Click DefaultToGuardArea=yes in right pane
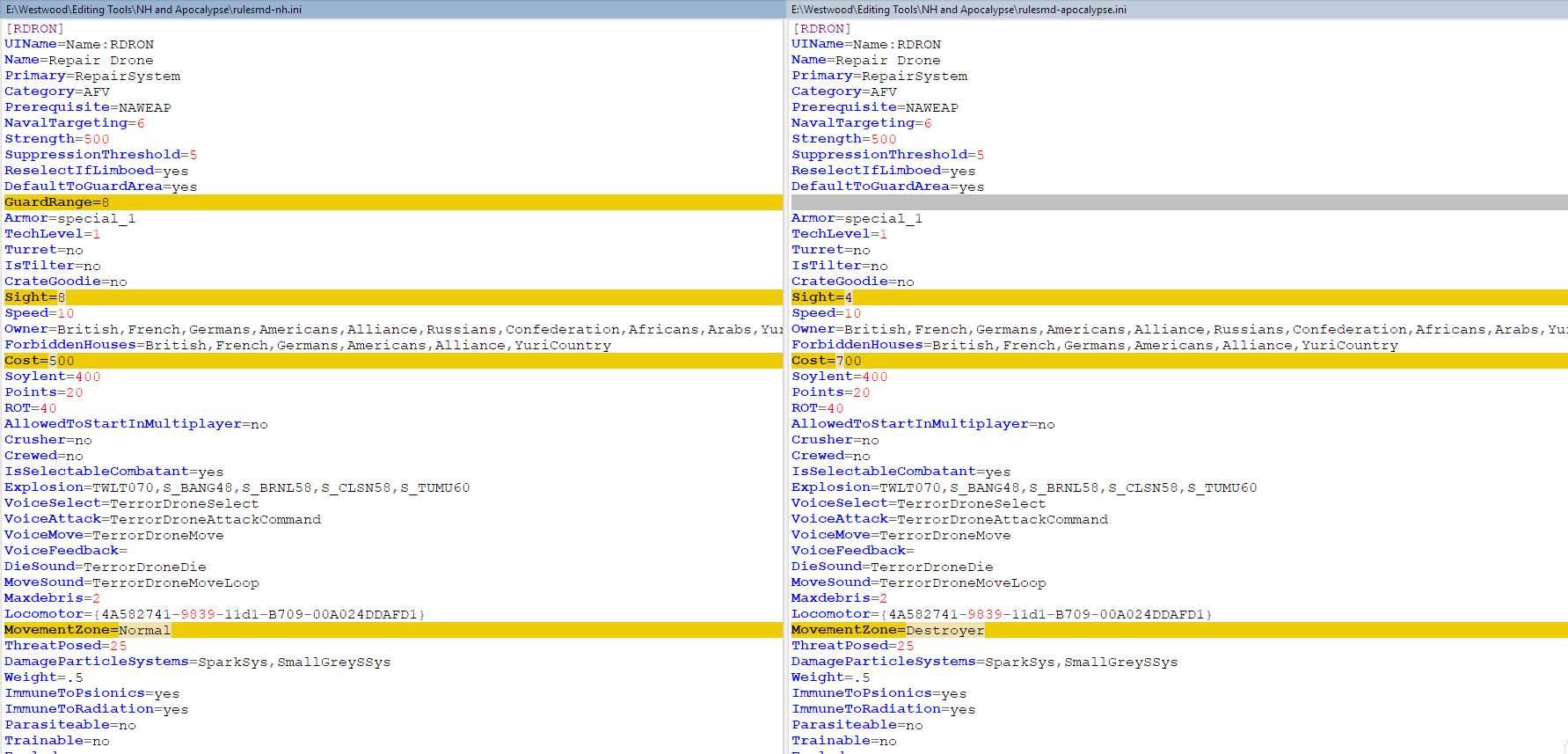The width and height of the screenshot is (1568, 754). [x=888, y=187]
